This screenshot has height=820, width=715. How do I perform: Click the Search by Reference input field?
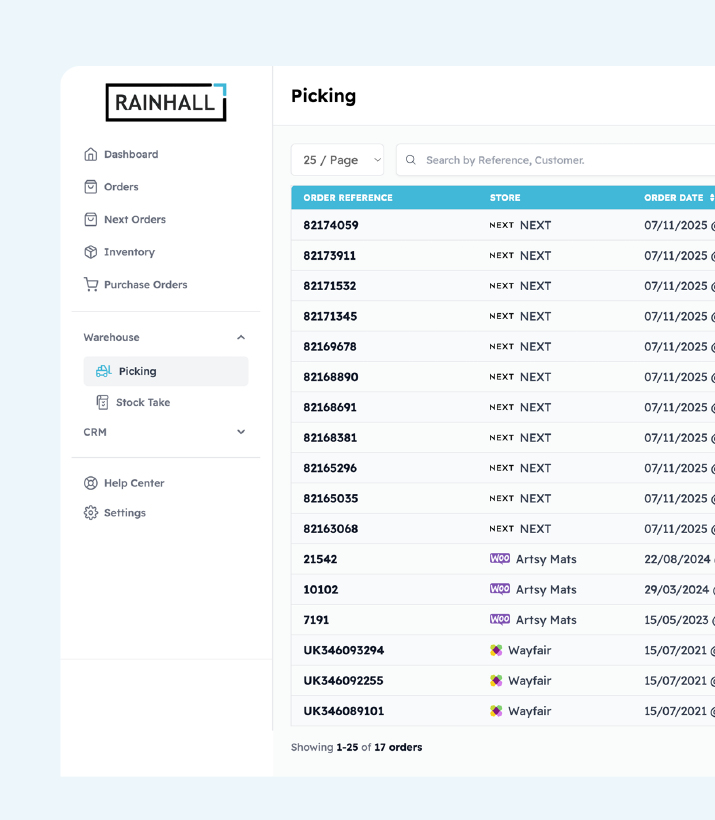coord(560,160)
